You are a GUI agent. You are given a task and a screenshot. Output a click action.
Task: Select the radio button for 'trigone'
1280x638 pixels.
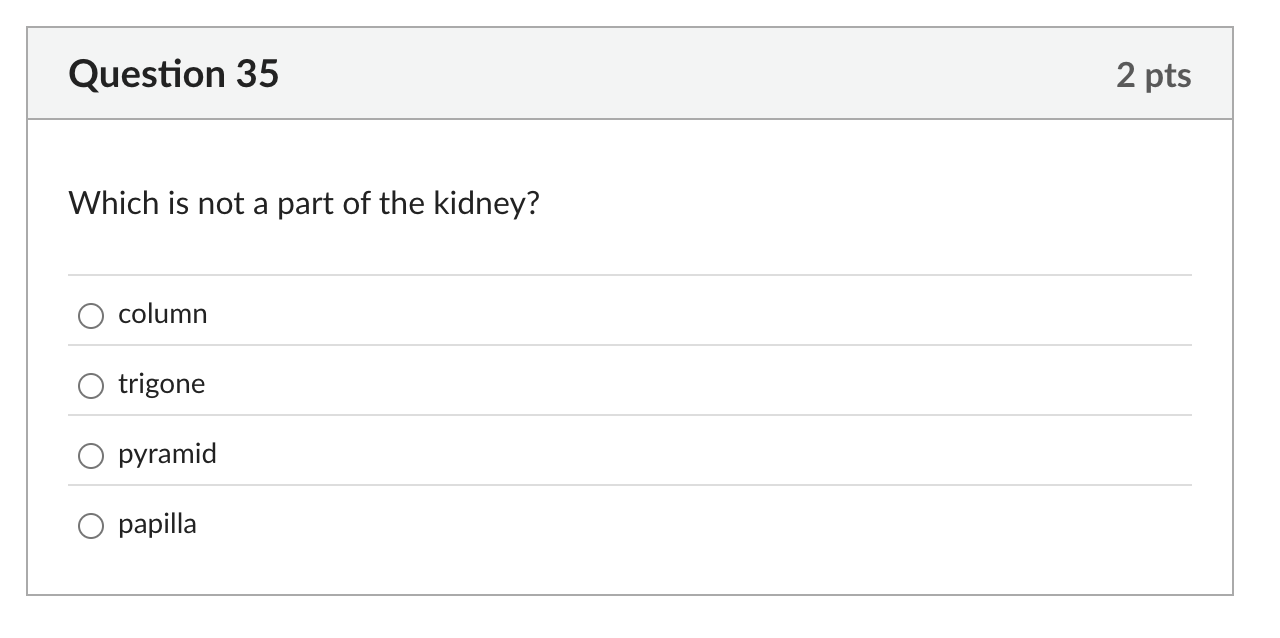[x=91, y=384]
